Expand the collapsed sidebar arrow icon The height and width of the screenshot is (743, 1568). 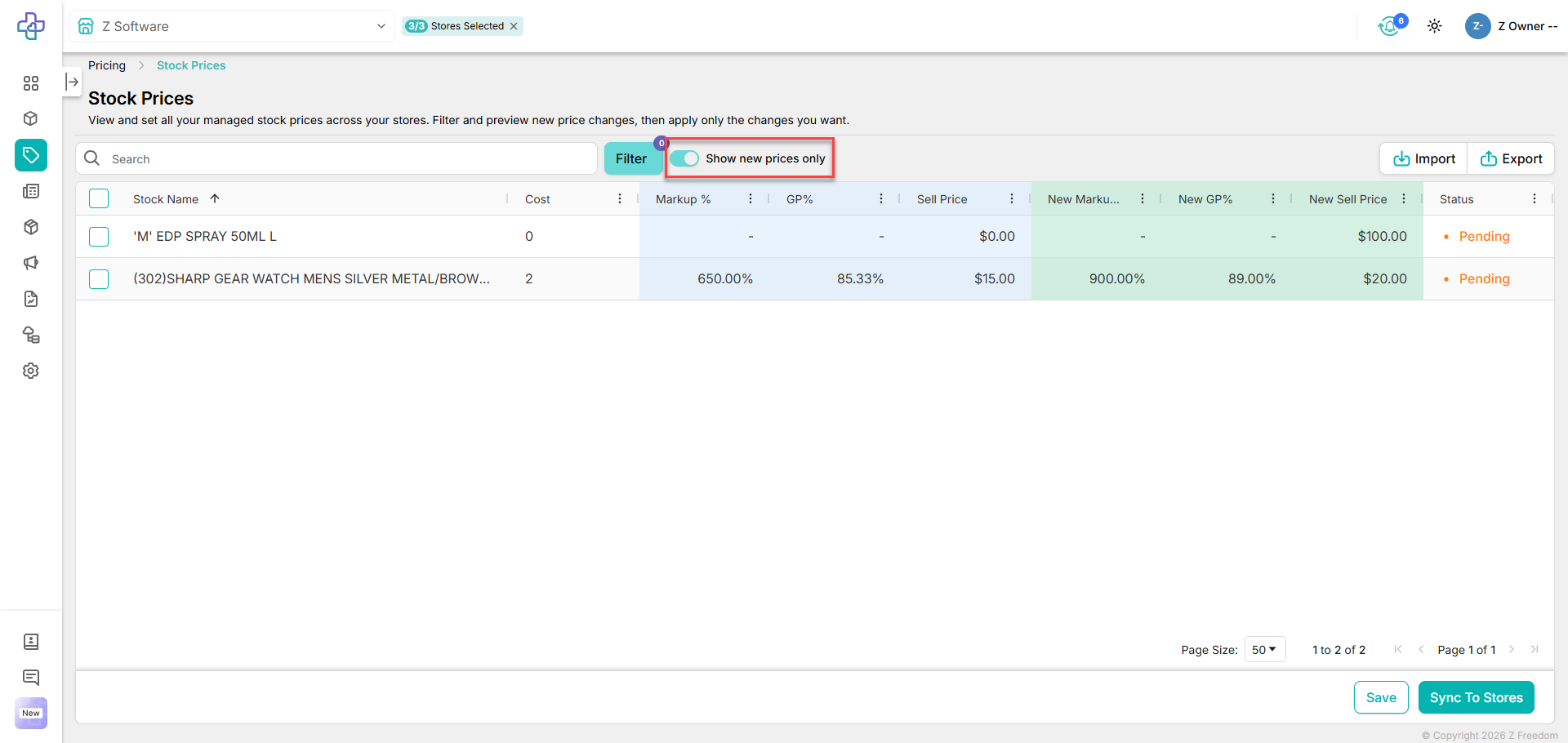coord(72,82)
